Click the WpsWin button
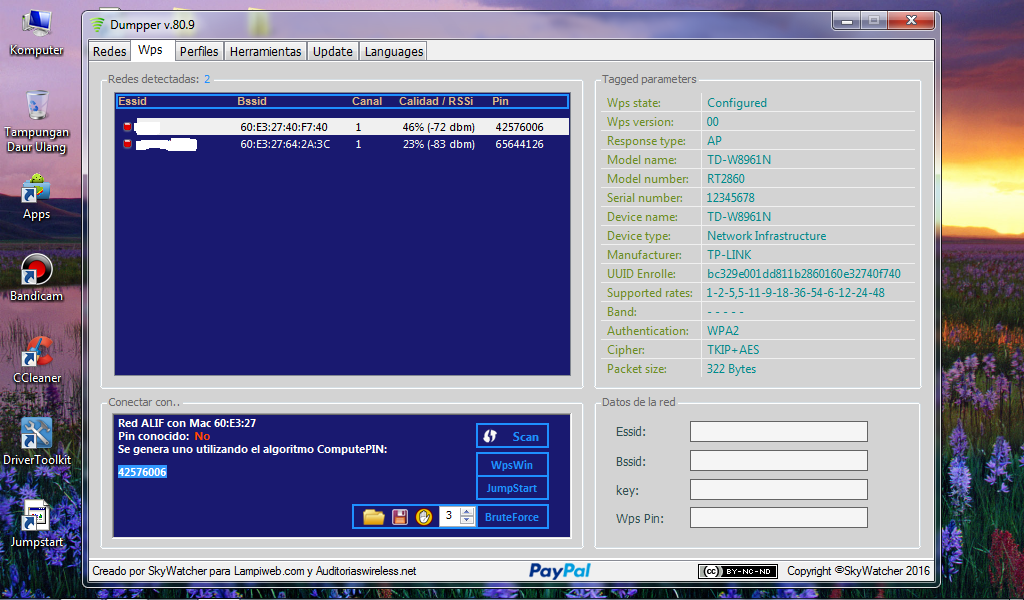This screenshot has width=1024, height=600. coord(512,465)
